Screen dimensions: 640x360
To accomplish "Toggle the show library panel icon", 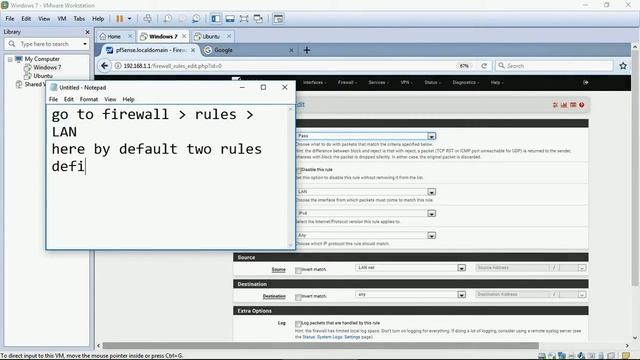I will click(x=216, y=19).
